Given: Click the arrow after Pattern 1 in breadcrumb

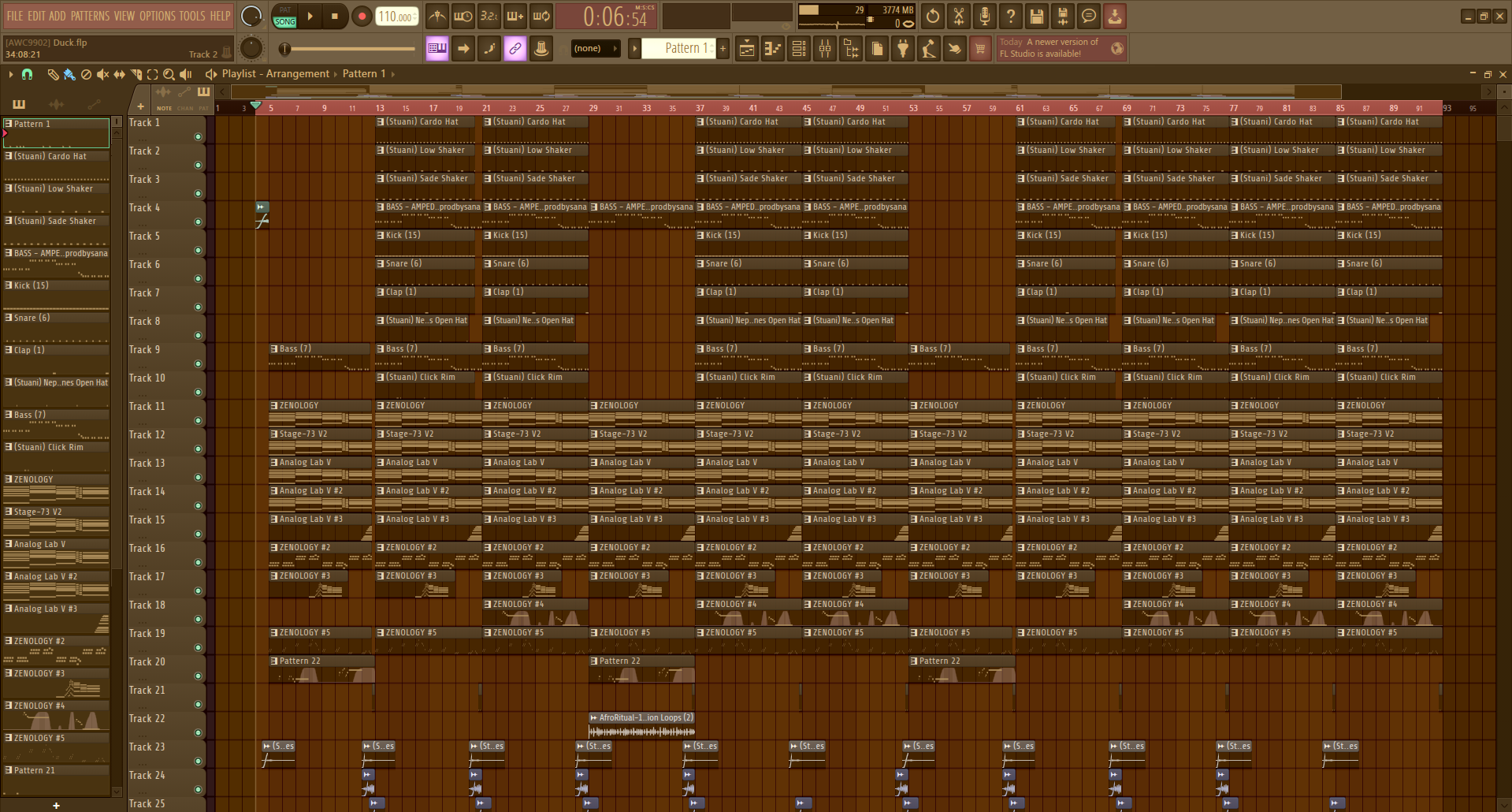Looking at the screenshot, I should coord(393,74).
